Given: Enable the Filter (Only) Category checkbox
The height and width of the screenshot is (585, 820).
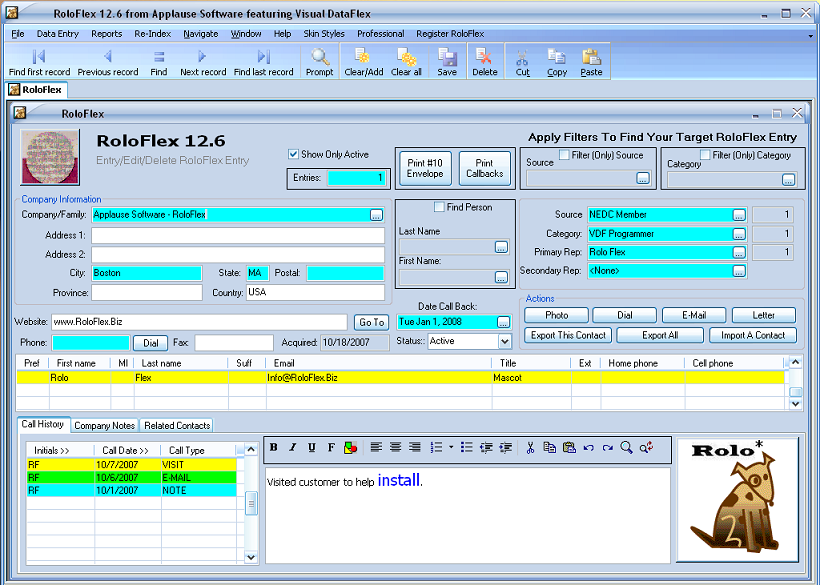Looking at the screenshot, I should 705,155.
